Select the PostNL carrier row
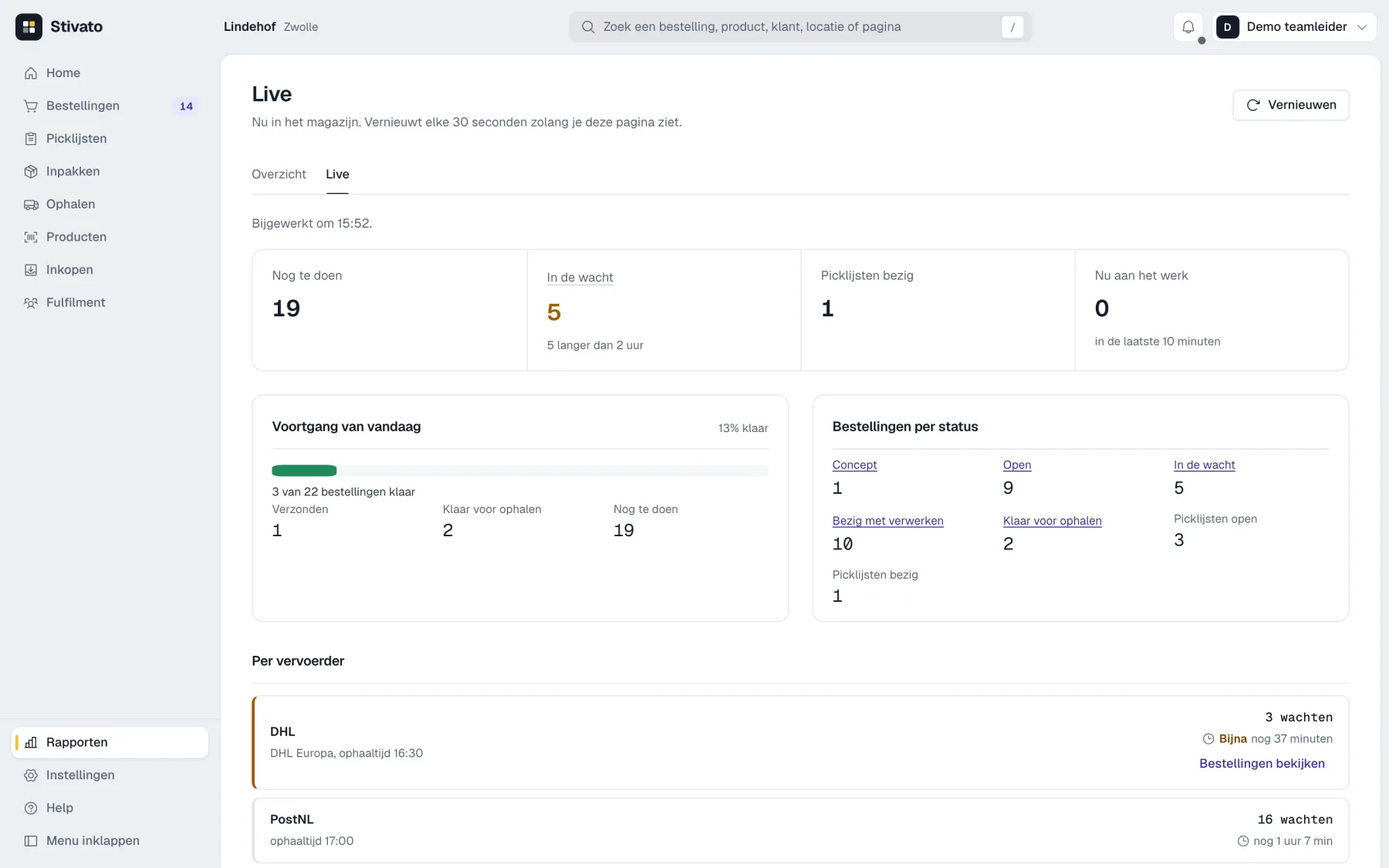The height and width of the screenshot is (868, 1389). [800, 830]
